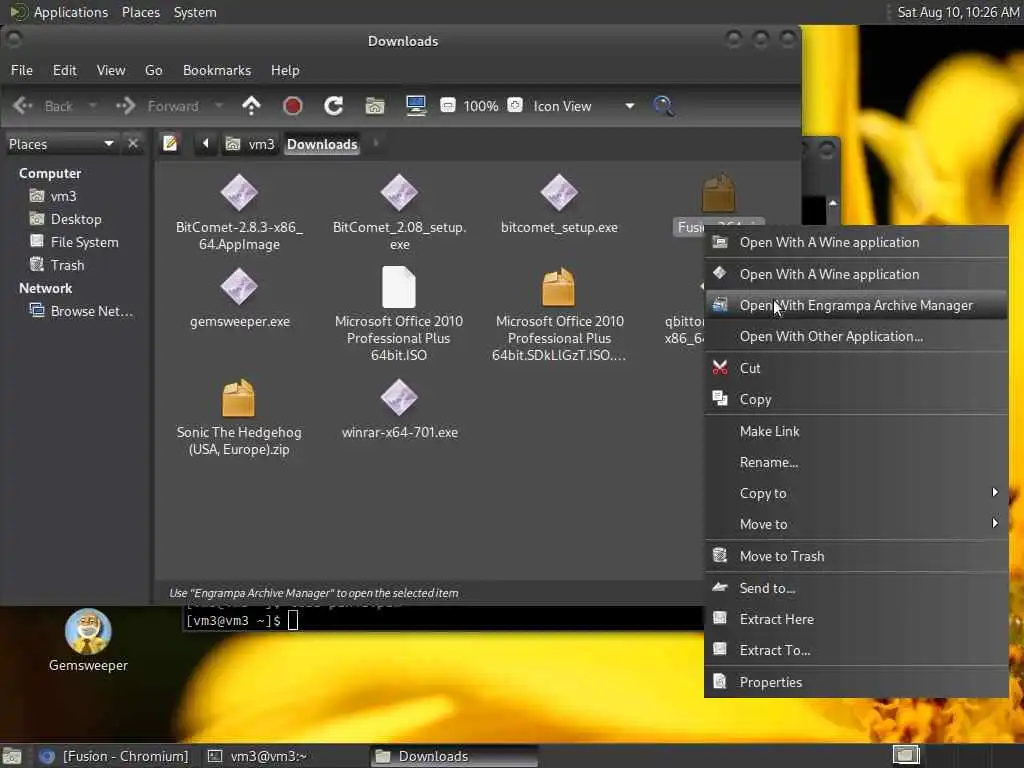The image size is (1024, 768).
Task: Choose Send to from context menu
Action: (x=856, y=588)
